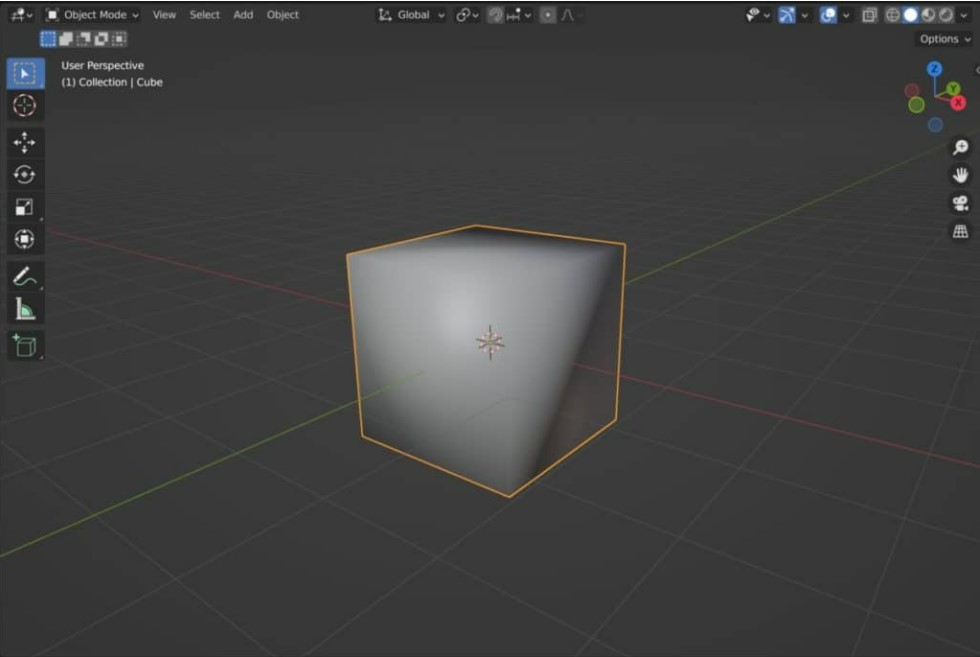Click the Select menu in the header
The height and width of the screenshot is (657, 980).
pyautogui.click(x=205, y=15)
